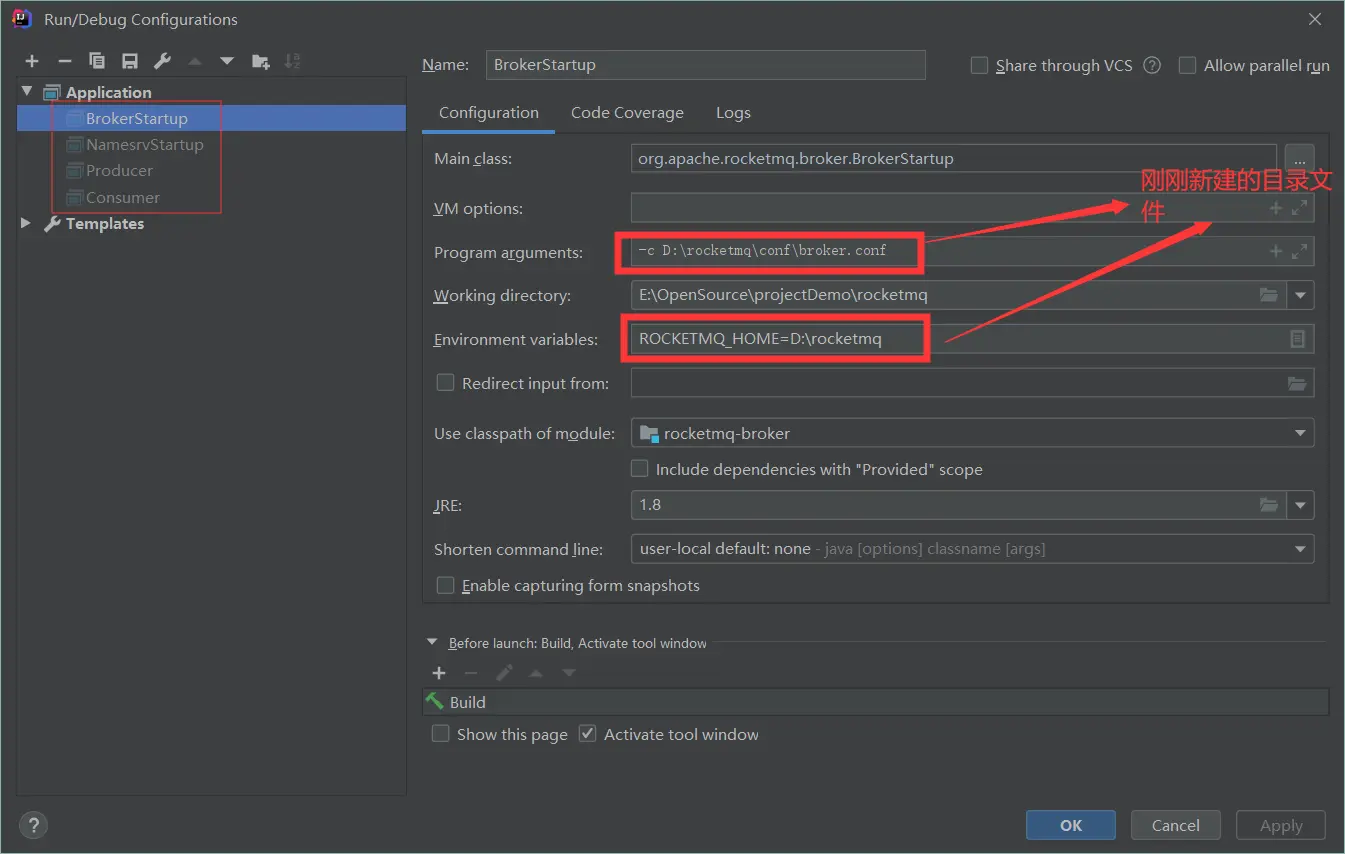The width and height of the screenshot is (1345, 854).
Task: Browse JRE location folder icon
Action: pos(1269,505)
